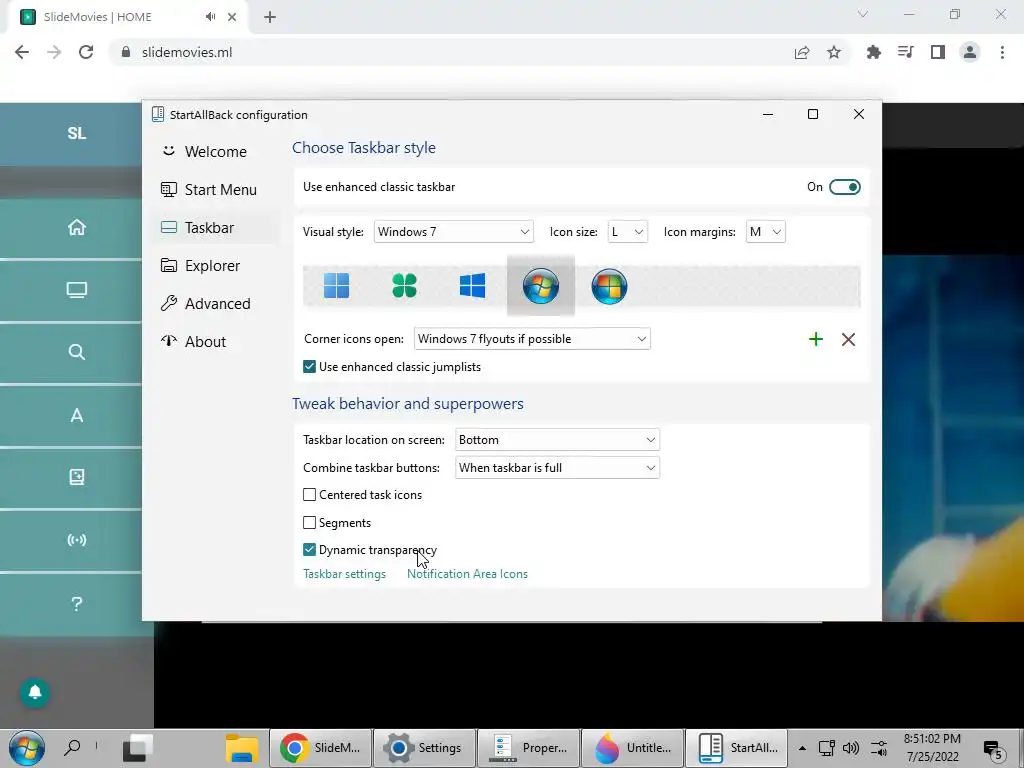Open the Visual style dropdown

tap(454, 232)
